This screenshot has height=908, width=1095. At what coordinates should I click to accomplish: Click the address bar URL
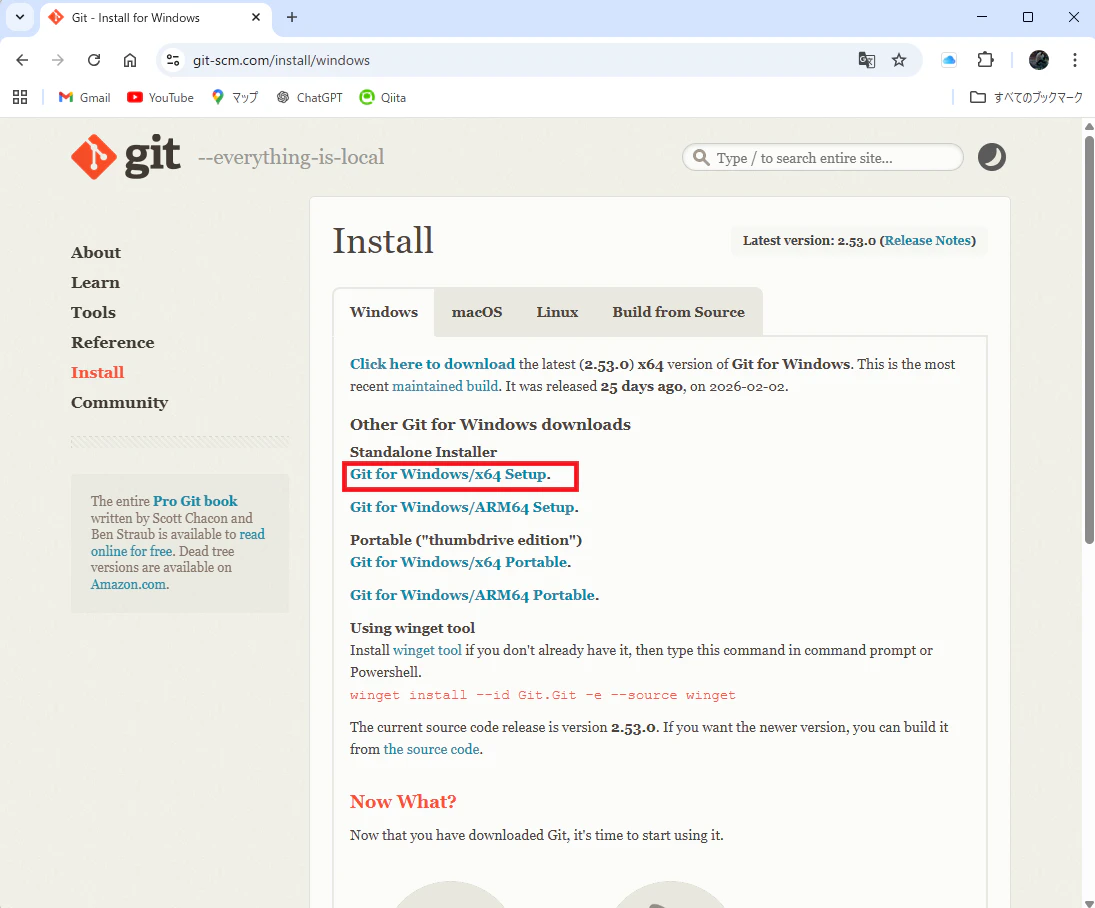click(x=281, y=60)
